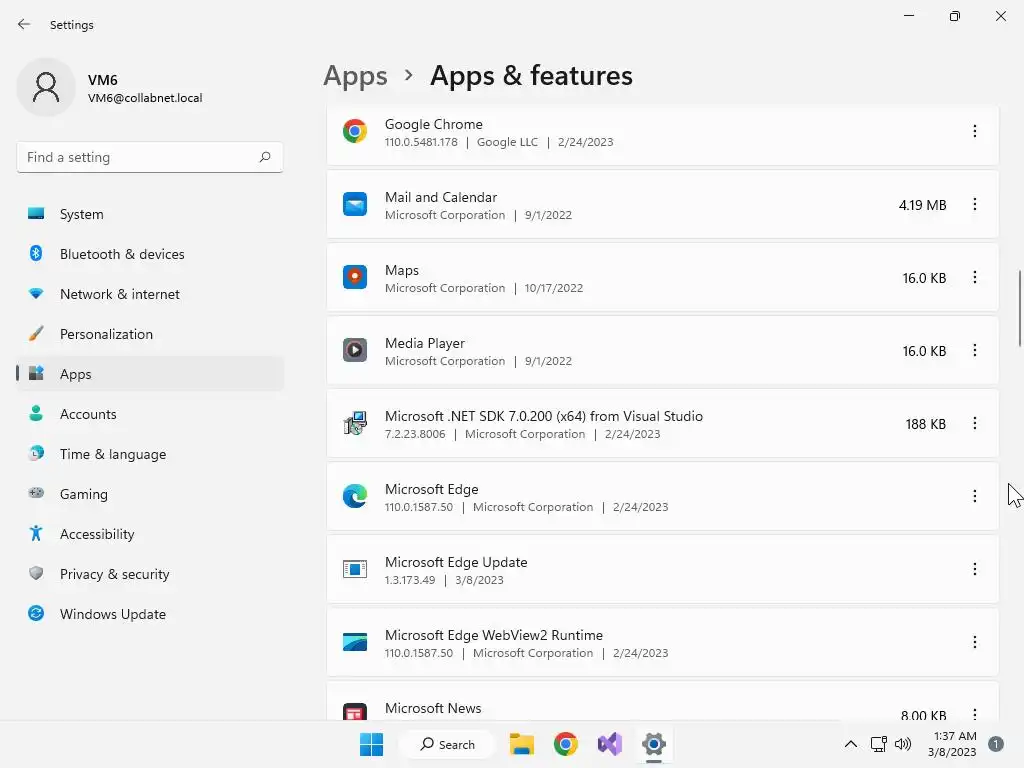Open more options for Media Player
Screen dimensions: 1024x768
tap(975, 350)
